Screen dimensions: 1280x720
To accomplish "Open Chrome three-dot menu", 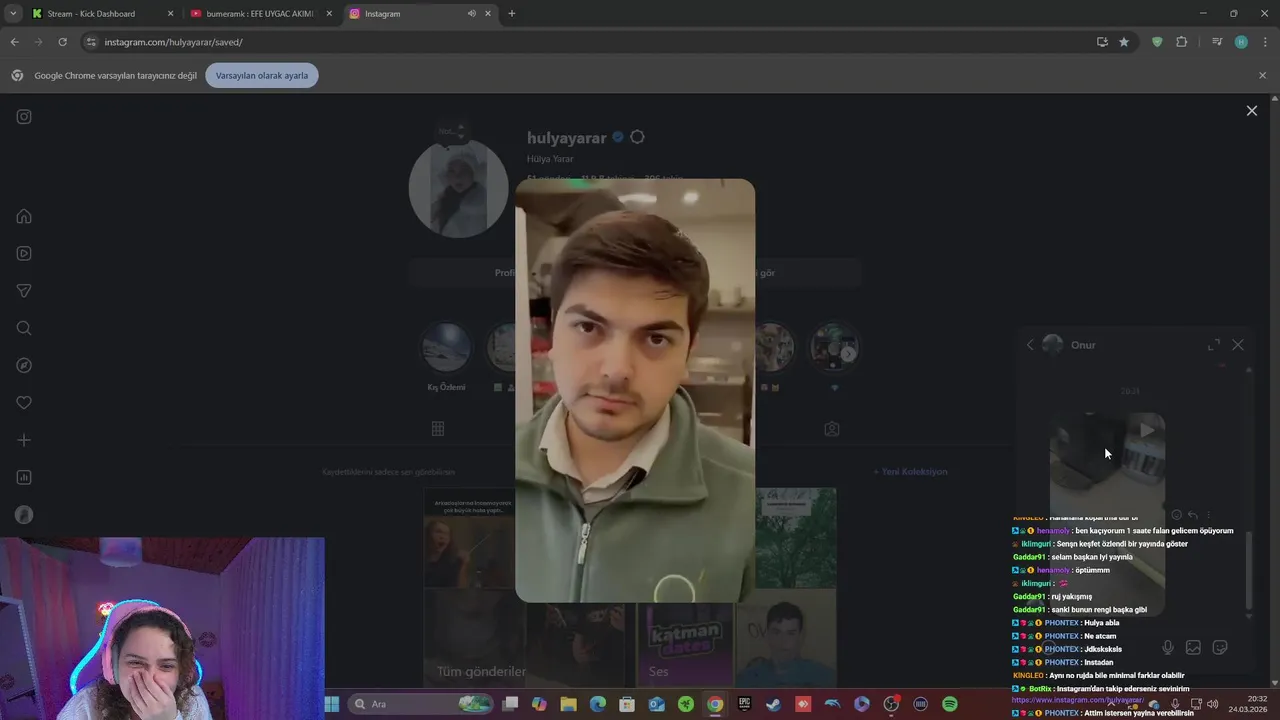I will tap(1265, 42).
